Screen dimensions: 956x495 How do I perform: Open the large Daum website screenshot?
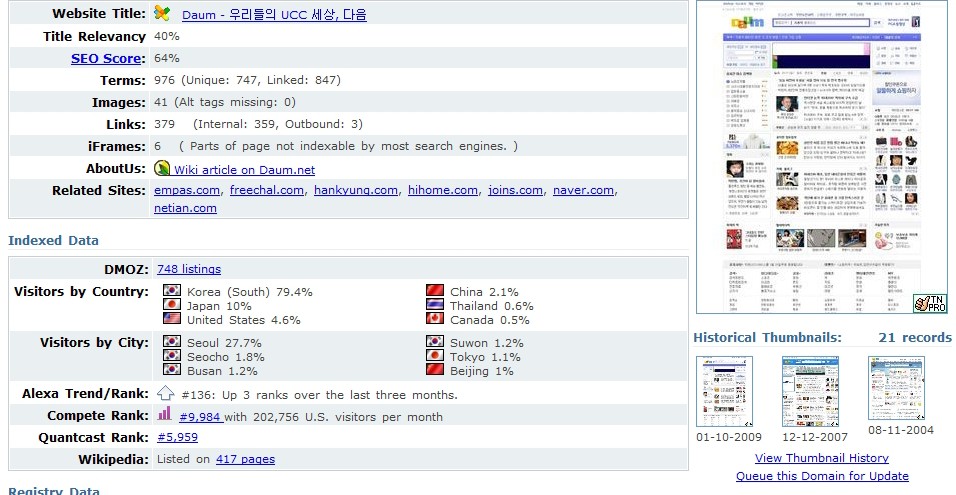820,156
